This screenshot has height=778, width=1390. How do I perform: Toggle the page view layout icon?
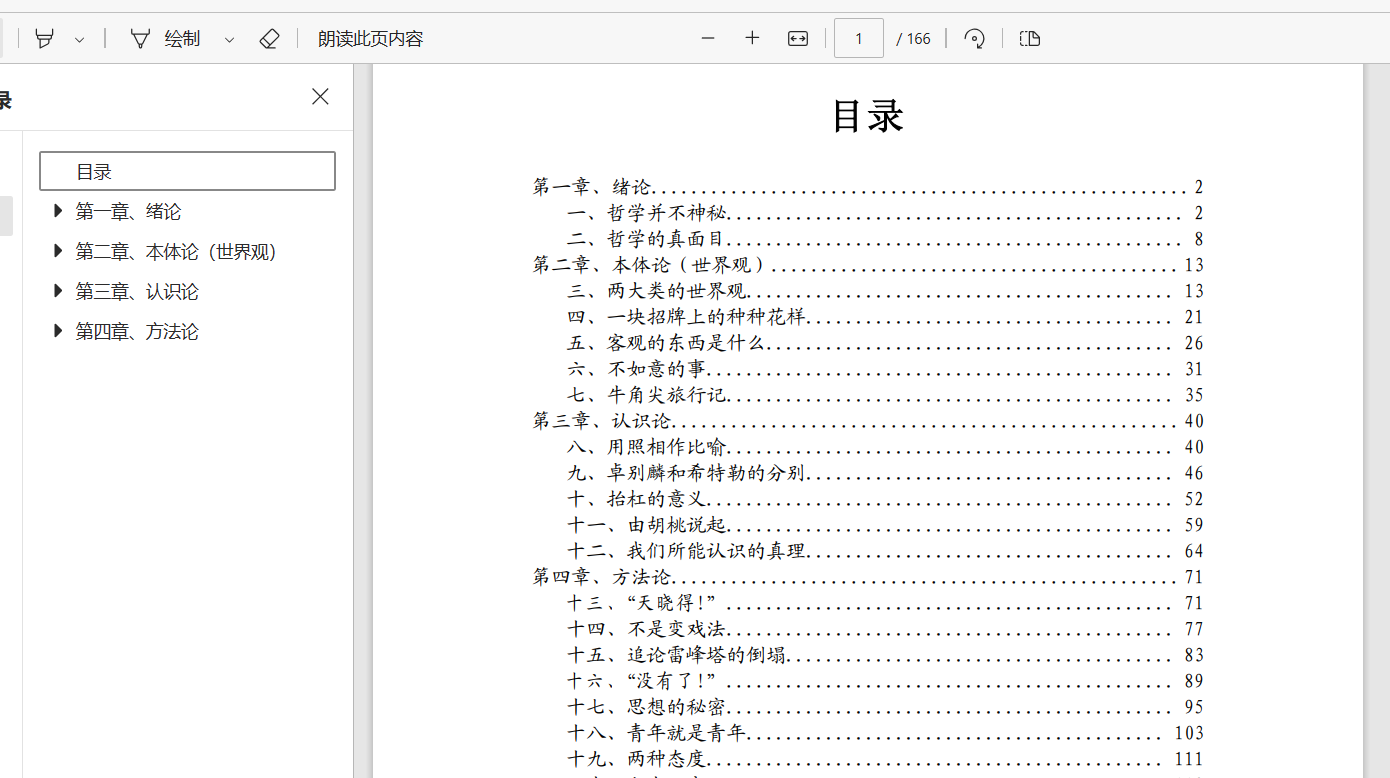pyautogui.click(x=1030, y=38)
